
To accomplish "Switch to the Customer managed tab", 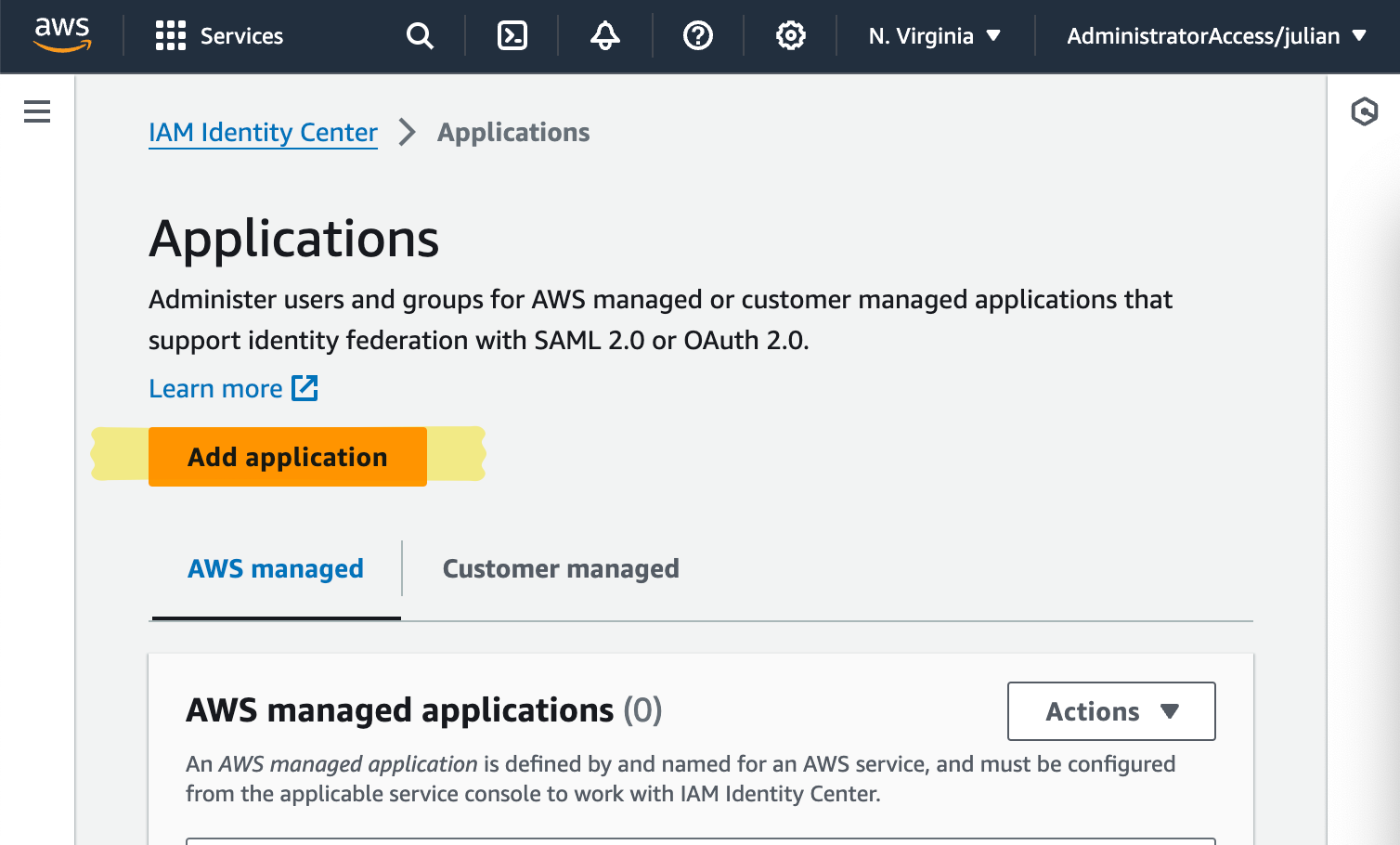I will [x=561, y=567].
